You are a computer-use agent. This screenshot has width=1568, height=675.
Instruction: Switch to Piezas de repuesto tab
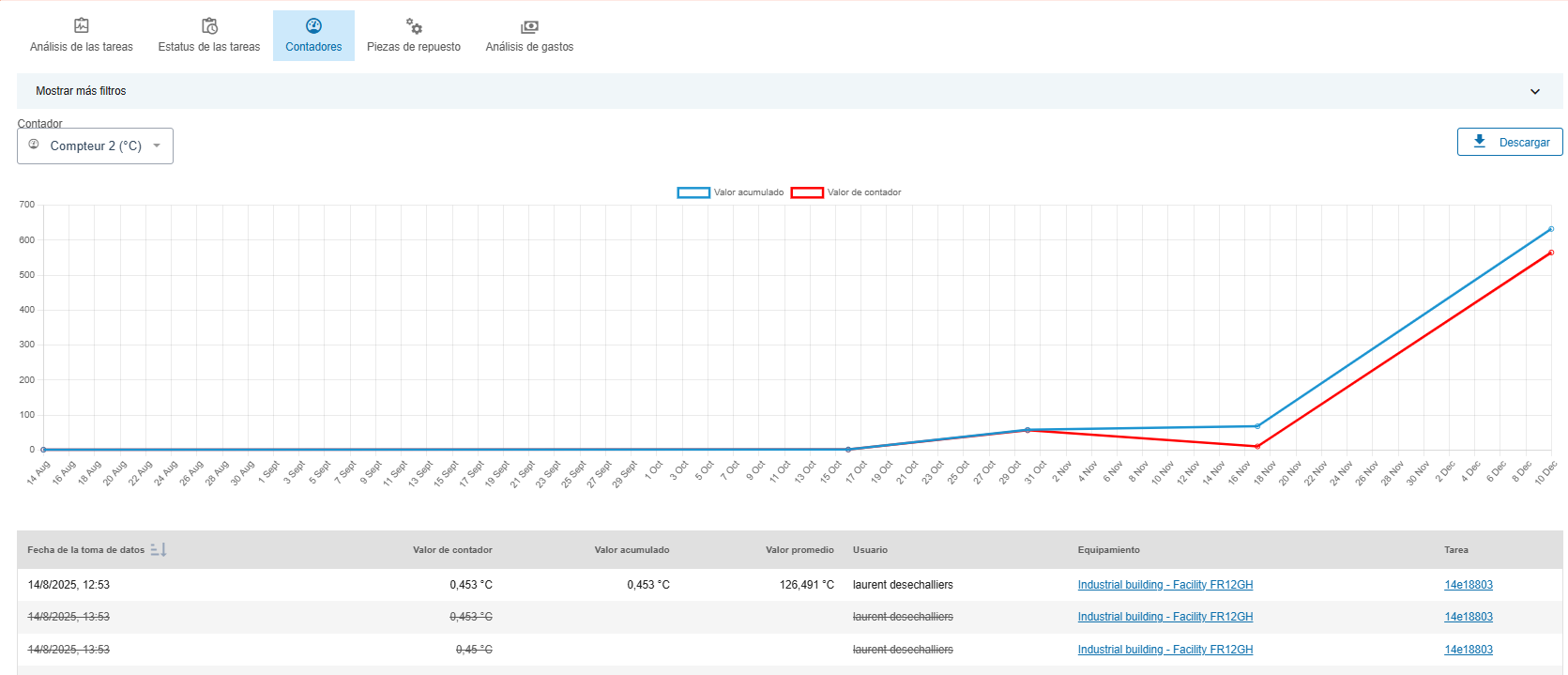click(414, 46)
